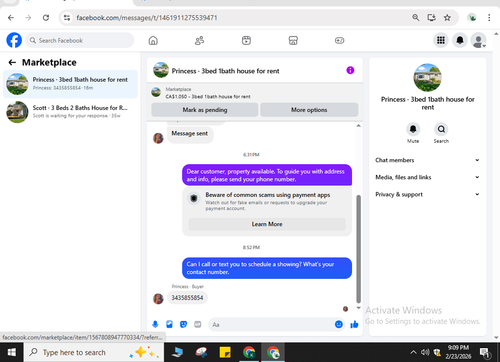Show hidden system tray icons chevron
Image resolution: width=500 pixels, height=362 pixels.
[413, 352]
